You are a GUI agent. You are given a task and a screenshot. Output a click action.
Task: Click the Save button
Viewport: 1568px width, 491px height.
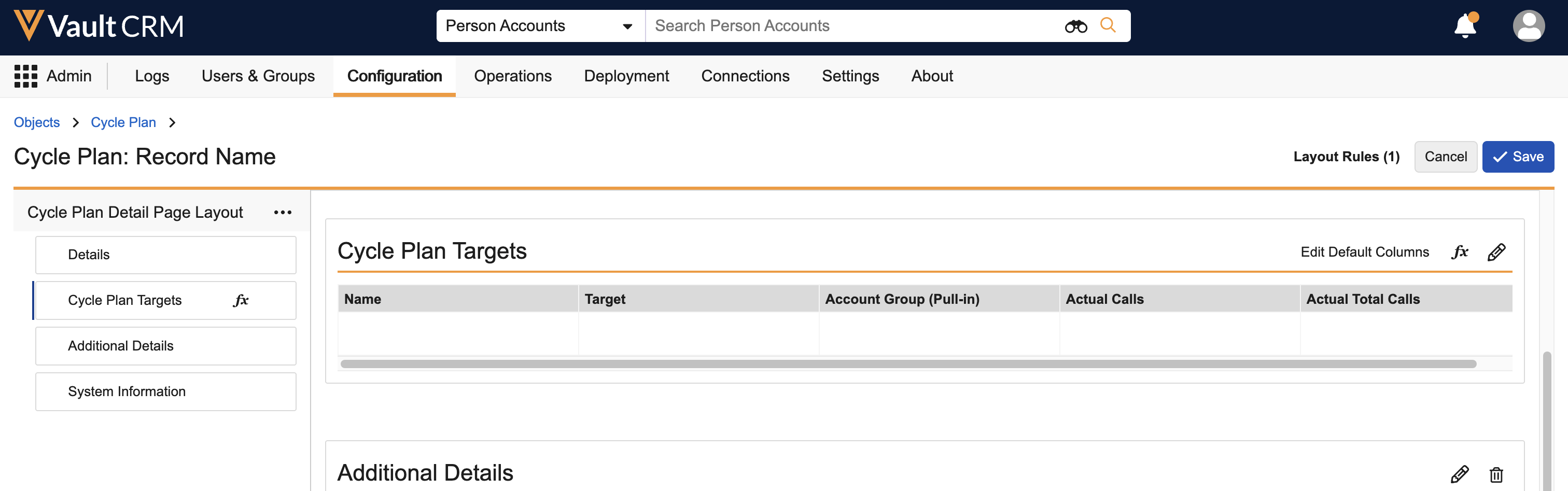click(x=1518, y=157)
